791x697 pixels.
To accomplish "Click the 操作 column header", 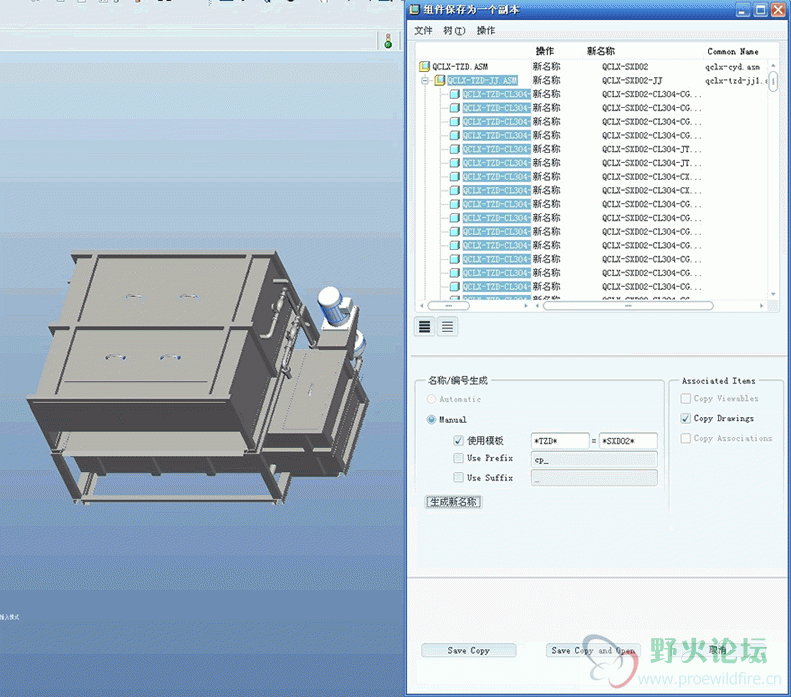I will click(544, 51).
